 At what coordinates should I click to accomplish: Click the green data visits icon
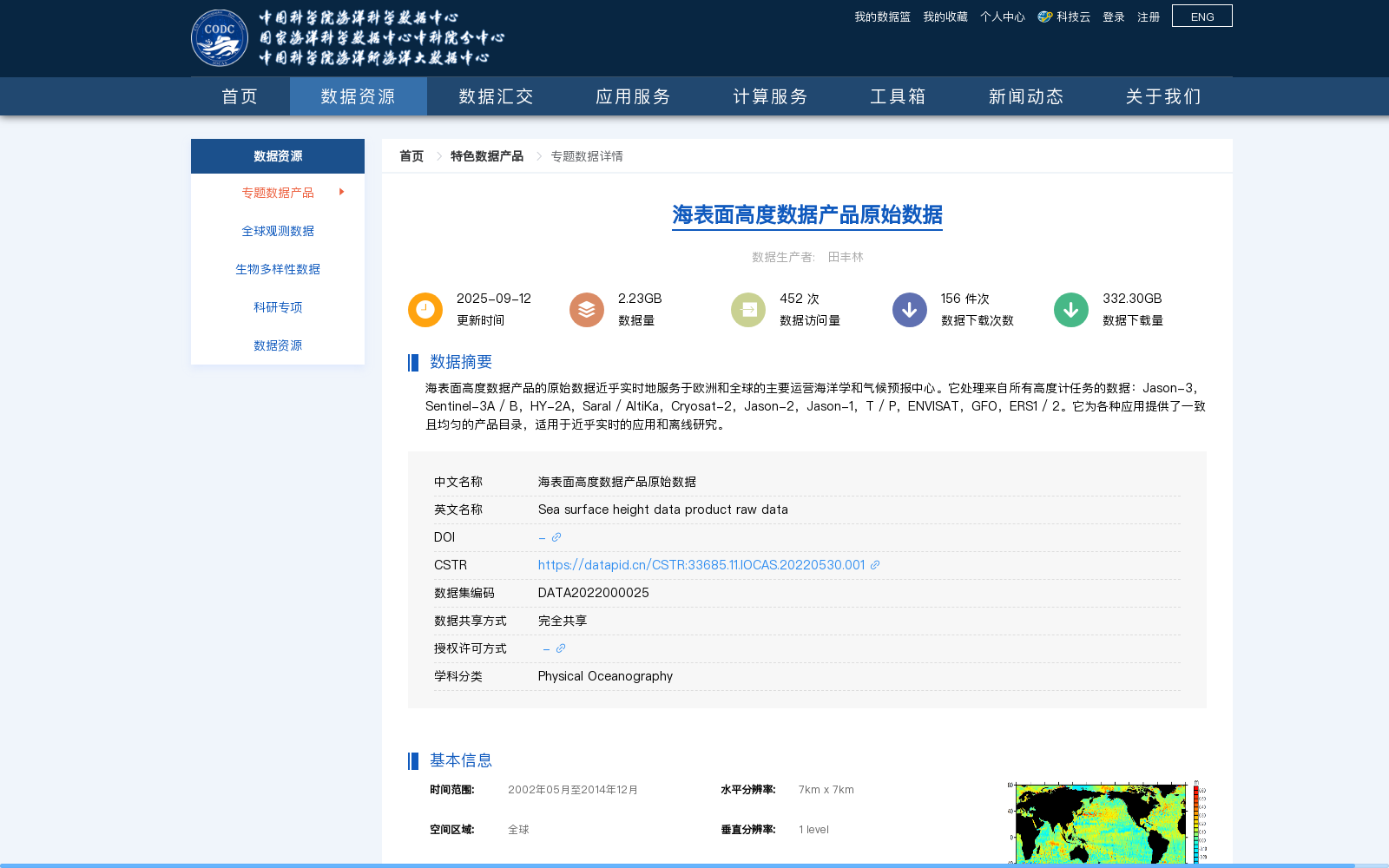pos(748,310)
